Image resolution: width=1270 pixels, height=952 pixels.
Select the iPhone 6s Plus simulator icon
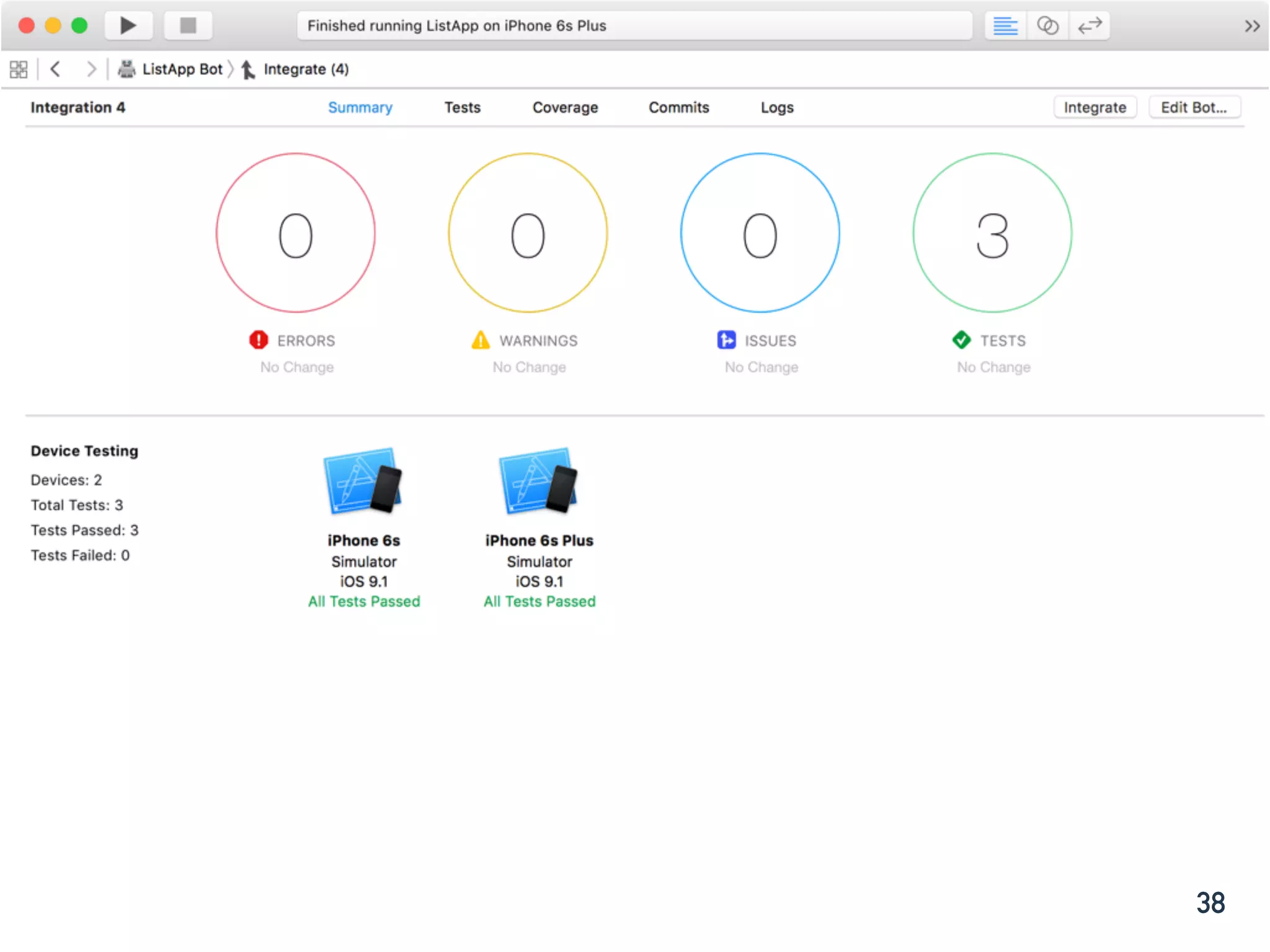tap(539, 481)
